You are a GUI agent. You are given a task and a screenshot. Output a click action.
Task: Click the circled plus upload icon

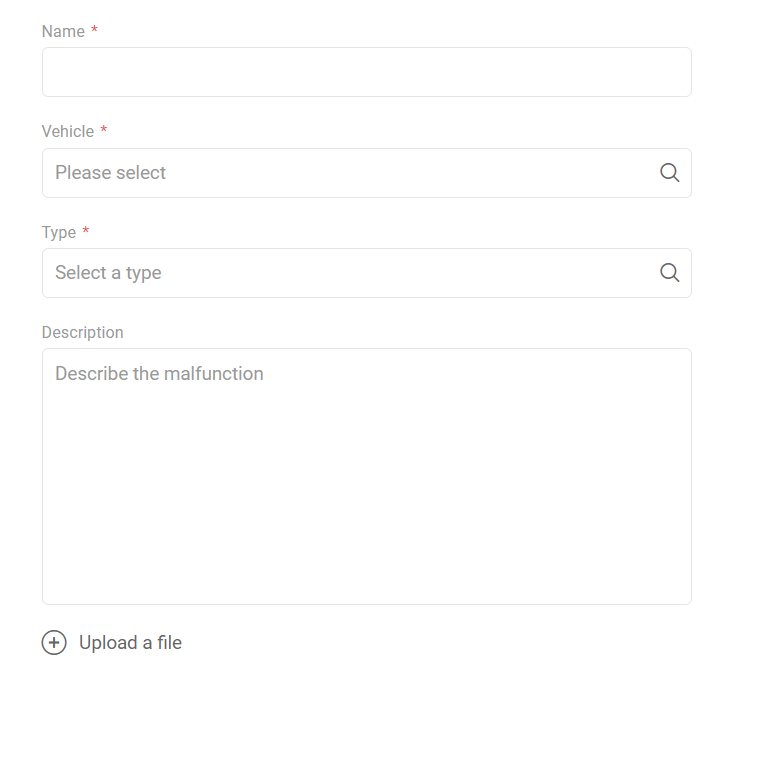click(x=54, y=642)
